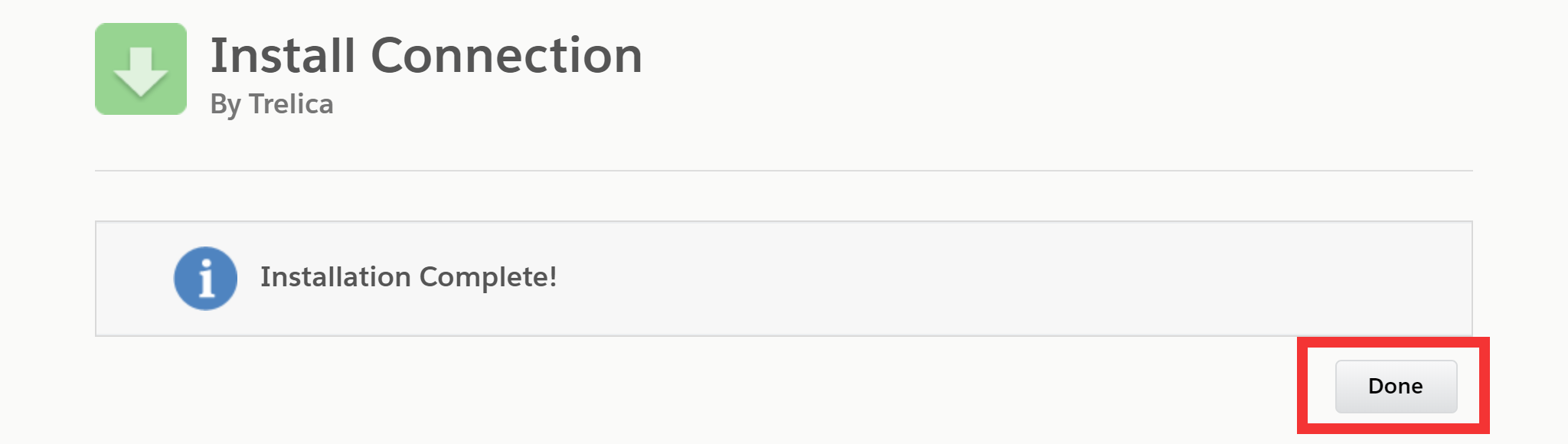Click the Install Connection heading

pos(426,56)
